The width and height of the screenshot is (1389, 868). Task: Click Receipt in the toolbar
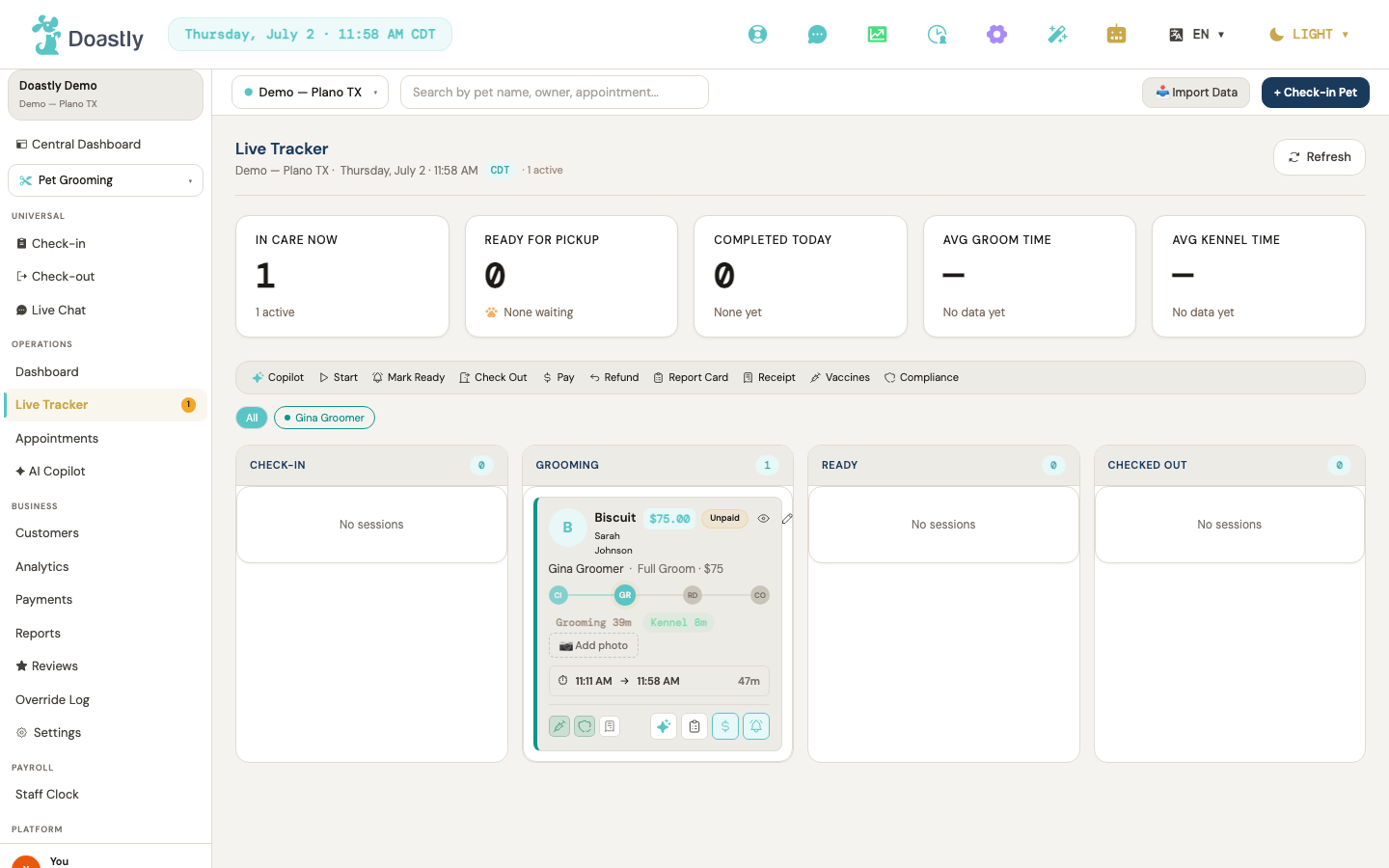click(x=769, y=378)
